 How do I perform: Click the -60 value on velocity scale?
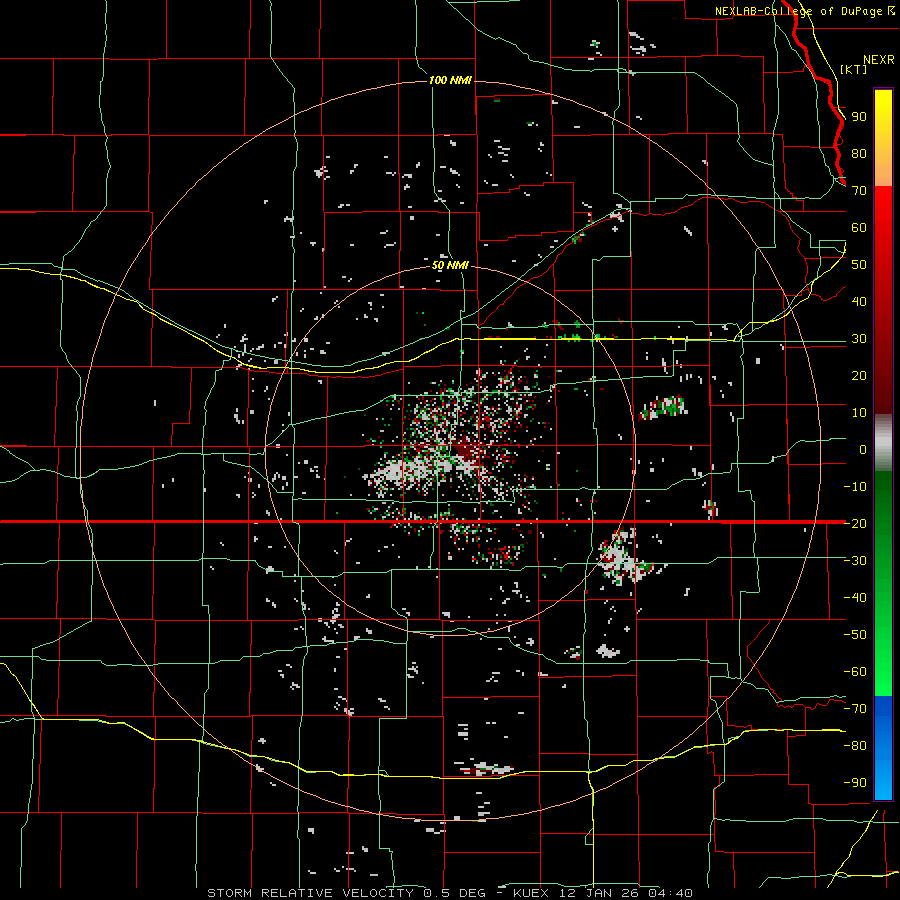855,672
